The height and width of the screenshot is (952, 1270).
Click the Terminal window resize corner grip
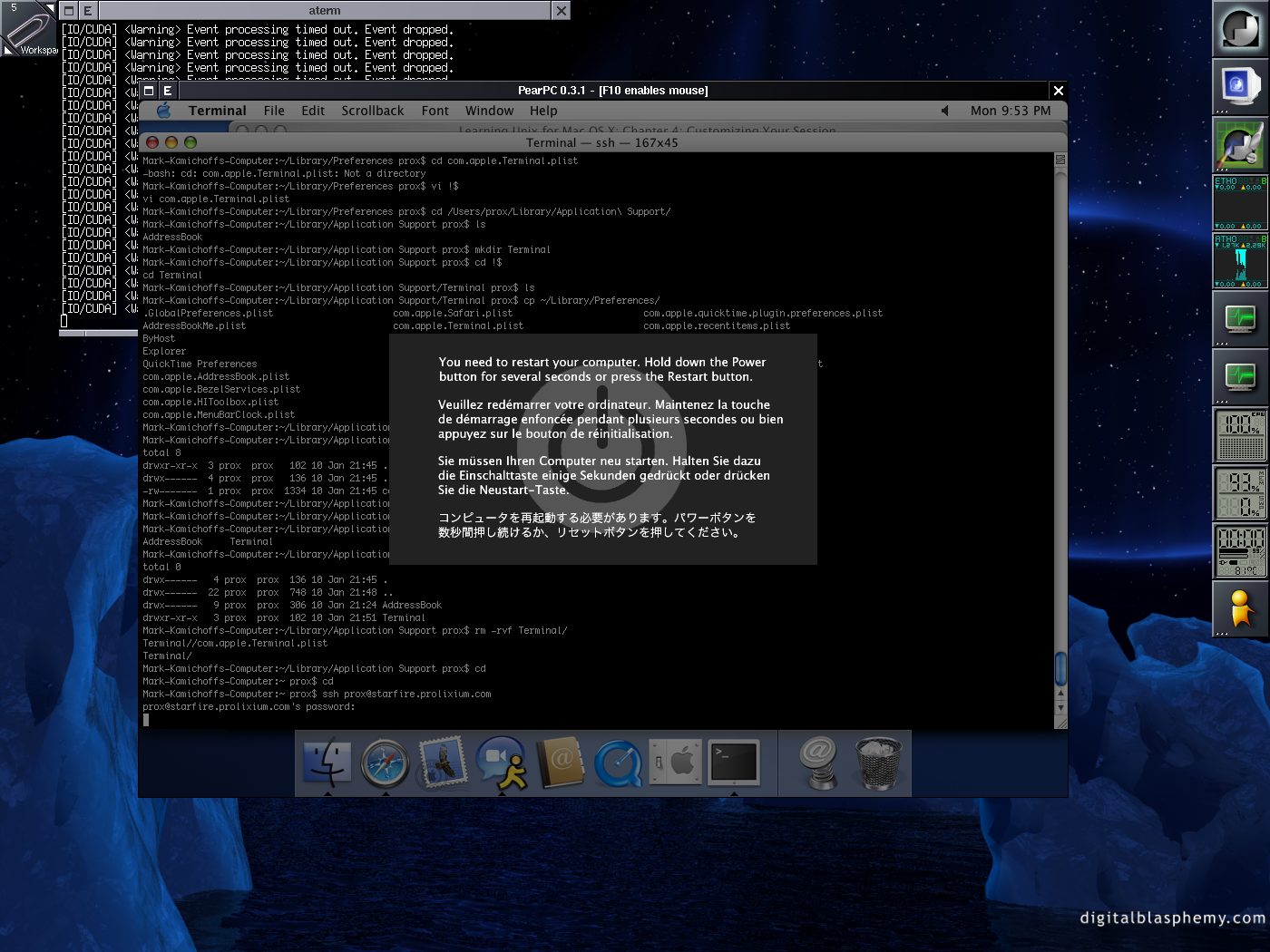(1060, 722)
